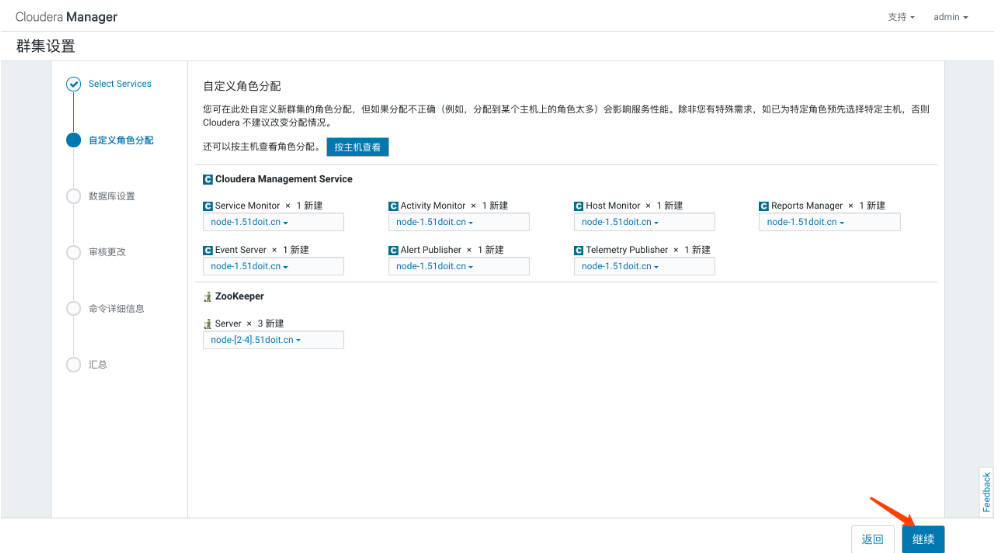Open the Feedback side tab
1005x553 pixels.
986,491
